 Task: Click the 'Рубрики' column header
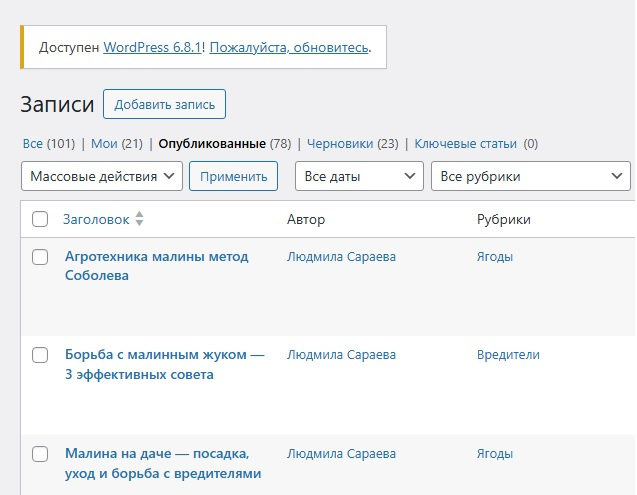(504, 219)
